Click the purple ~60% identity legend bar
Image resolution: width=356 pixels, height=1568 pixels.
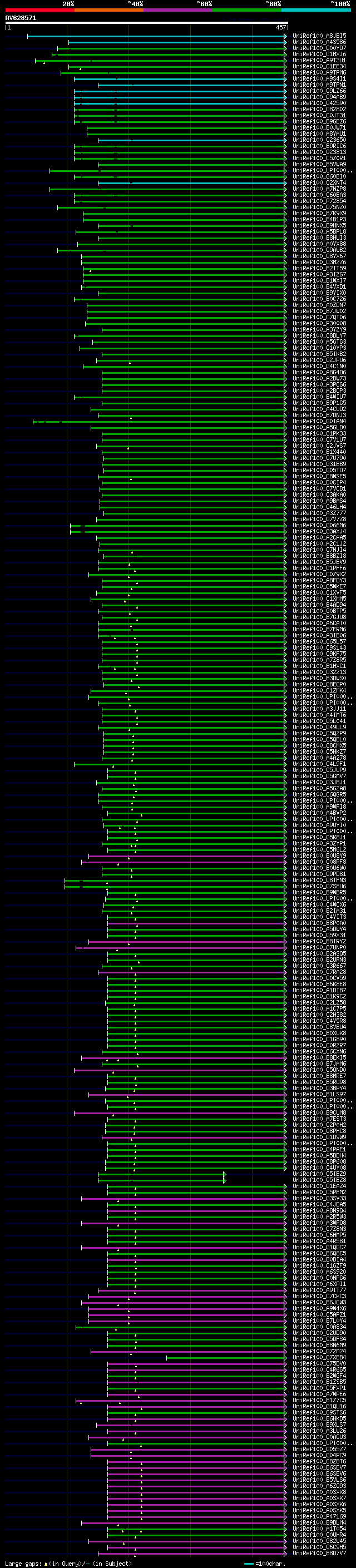pyautogui.click(x=177, y=10)
